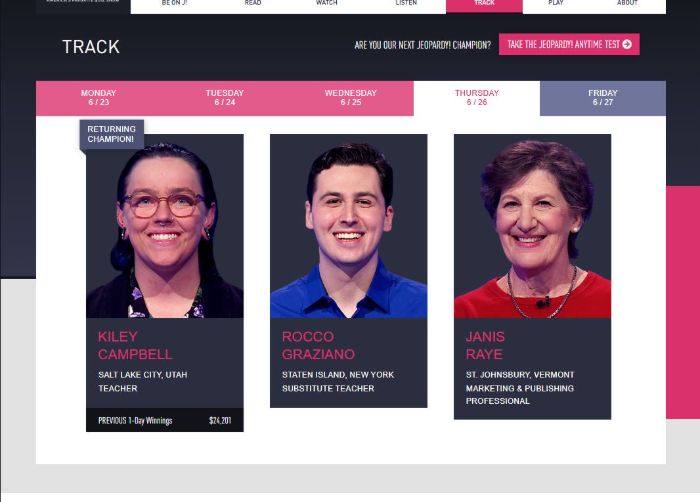The height and width of the screenshot is (502, 700).
Task: Select the highlighted TRACK navigation item
Action: point(484,6)
